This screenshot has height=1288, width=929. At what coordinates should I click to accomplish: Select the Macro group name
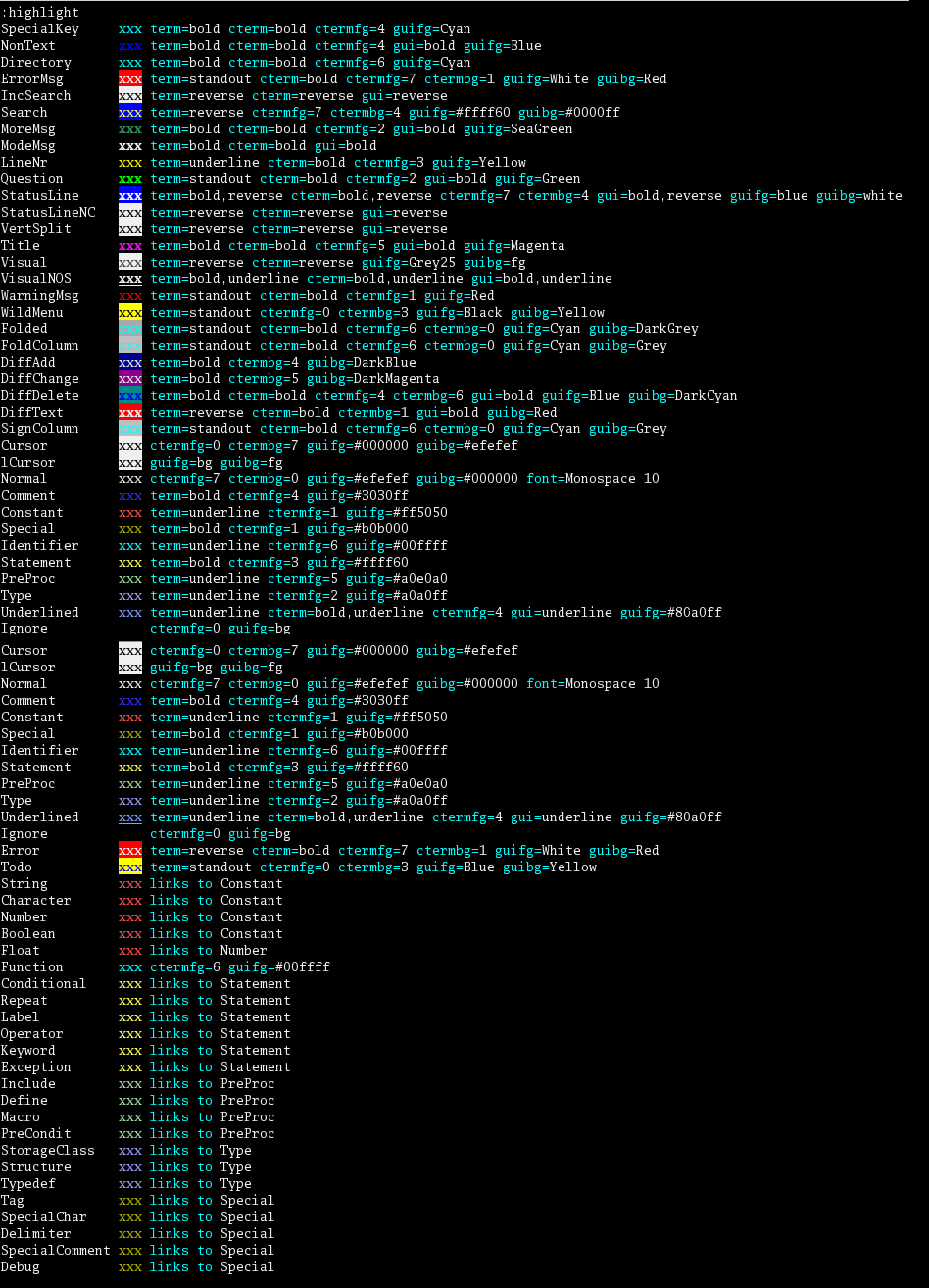pos(21,1117)
